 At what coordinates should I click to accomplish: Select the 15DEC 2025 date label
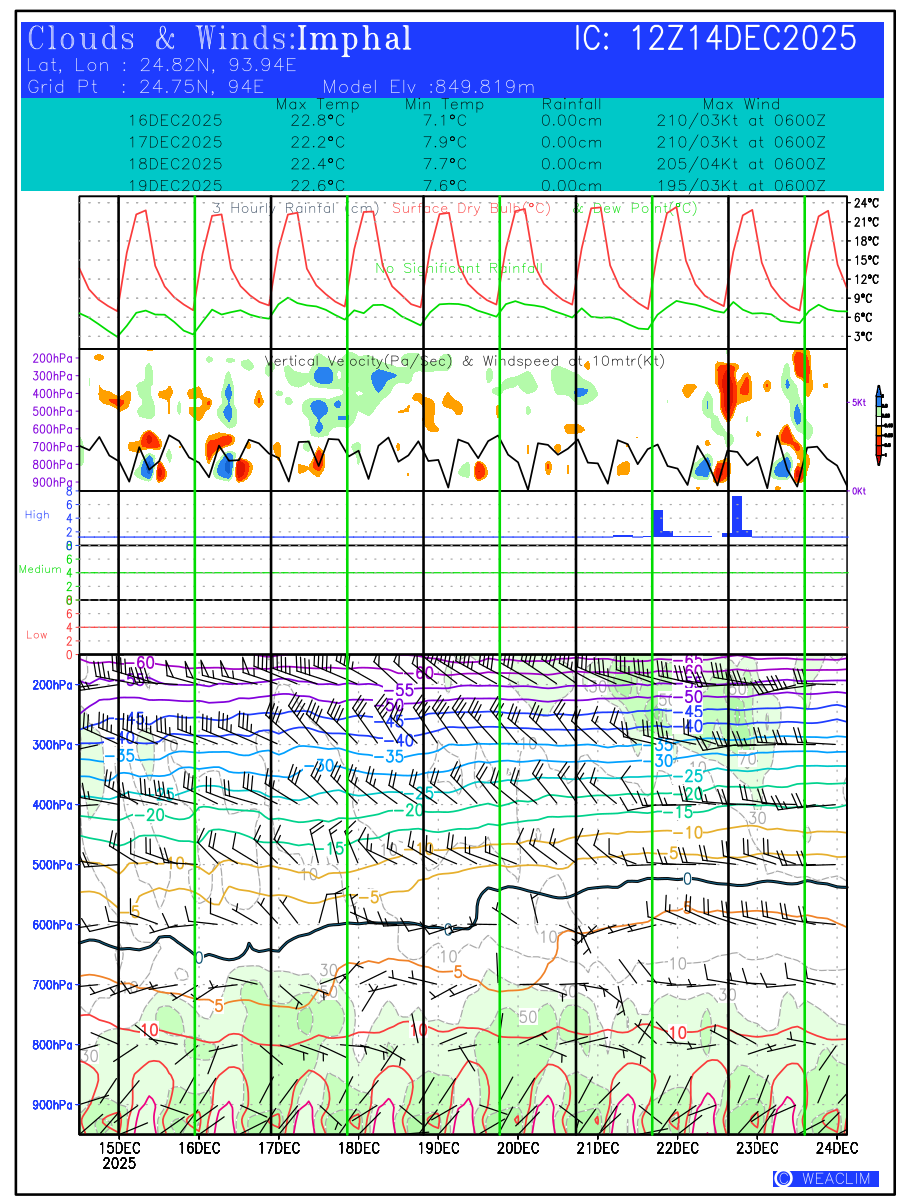click(118, 1155)
